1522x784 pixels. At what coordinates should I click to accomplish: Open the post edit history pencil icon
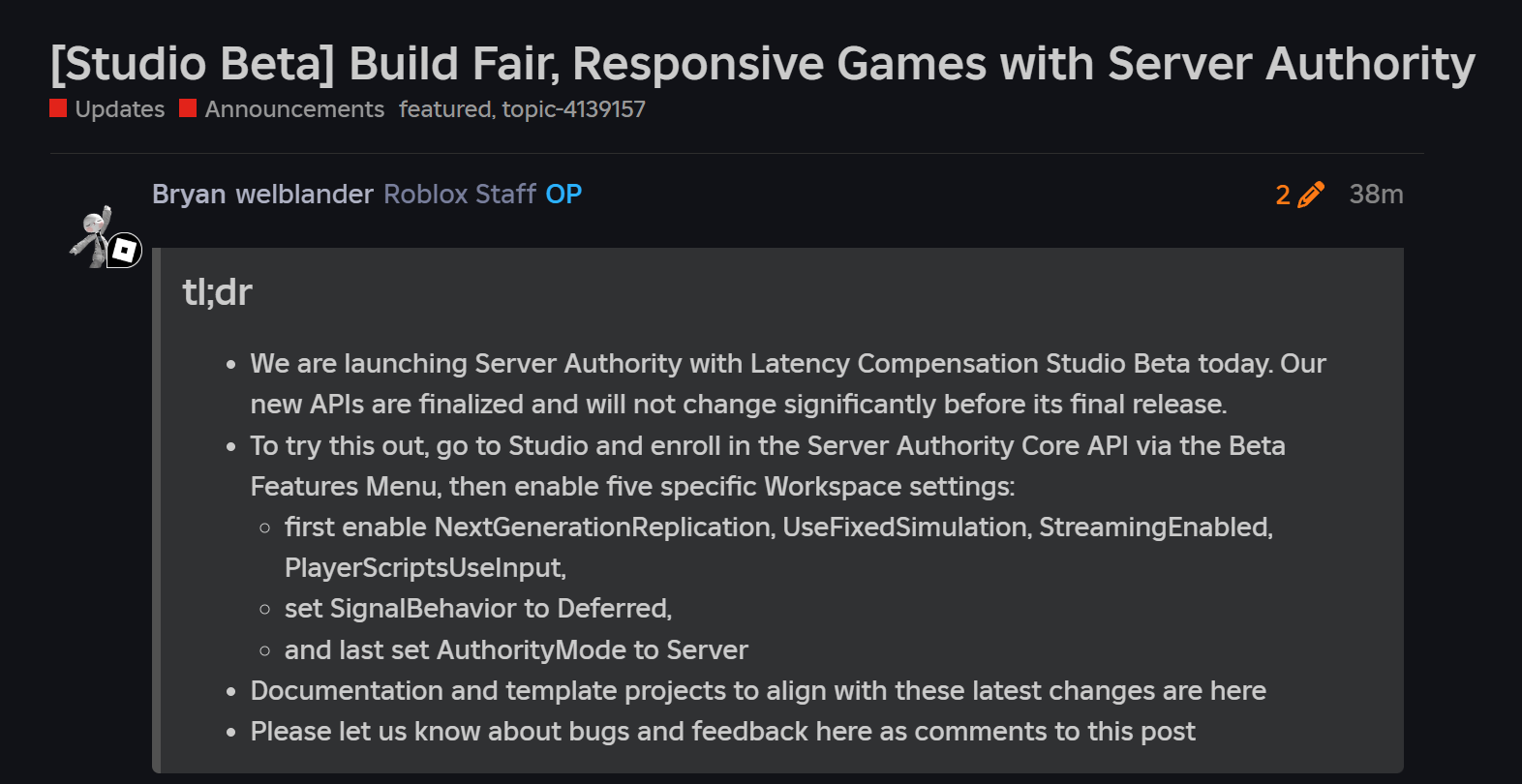click(x=1310, y=195)
